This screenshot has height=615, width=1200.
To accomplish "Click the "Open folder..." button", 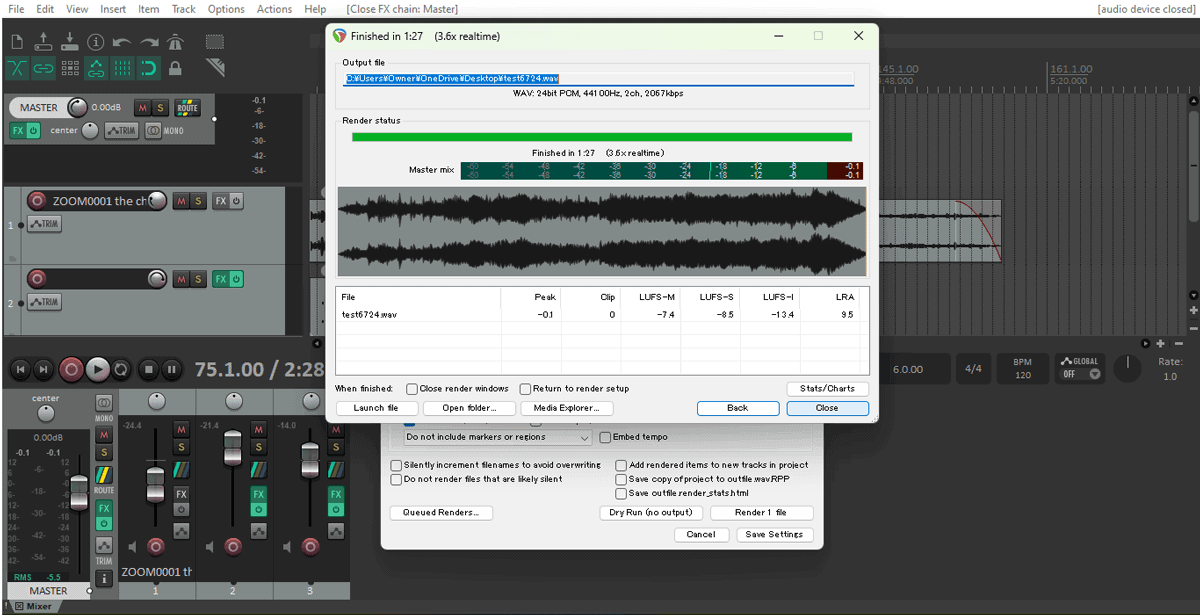I will (x=470, y=408).
